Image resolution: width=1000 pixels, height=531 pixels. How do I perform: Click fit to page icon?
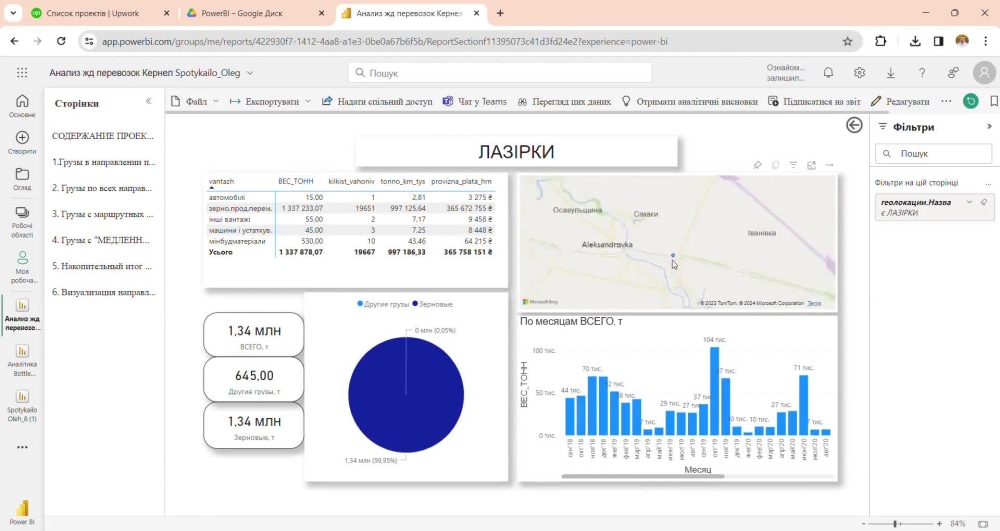point(983,523)
